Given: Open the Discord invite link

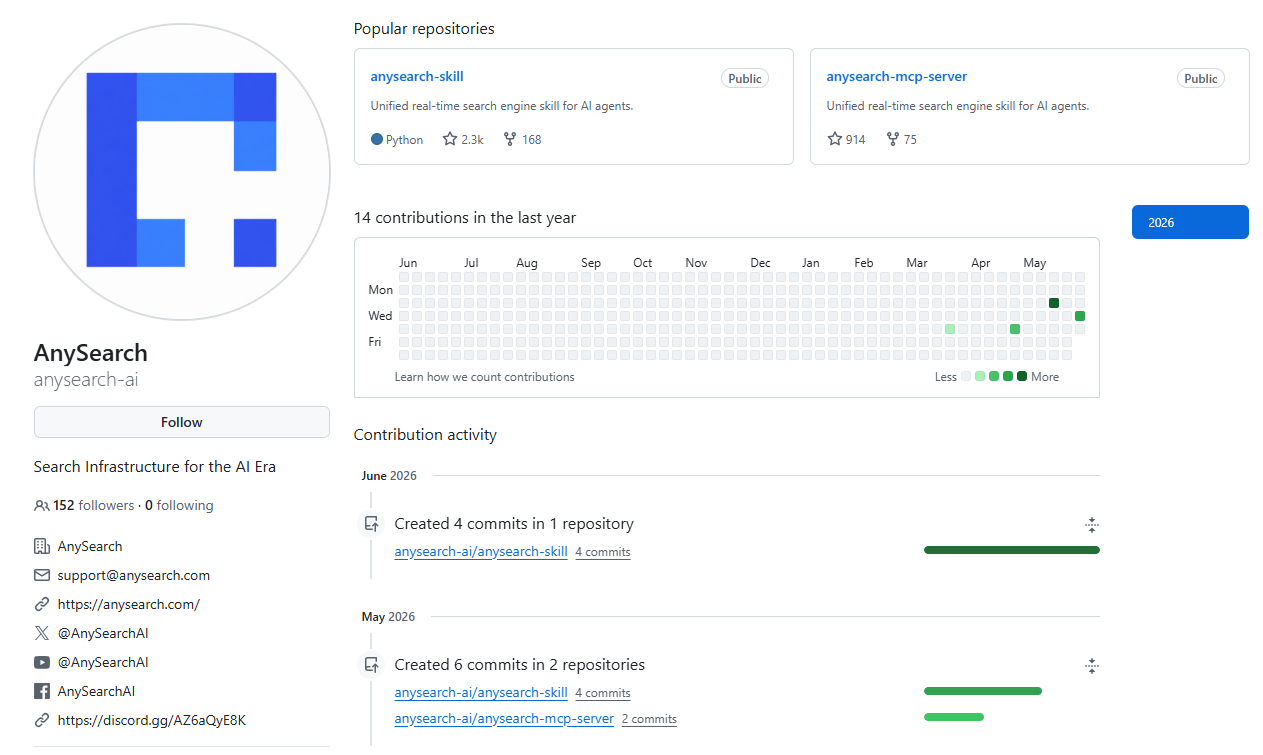Looking at the screenshot, I should [x=152, y=720].
